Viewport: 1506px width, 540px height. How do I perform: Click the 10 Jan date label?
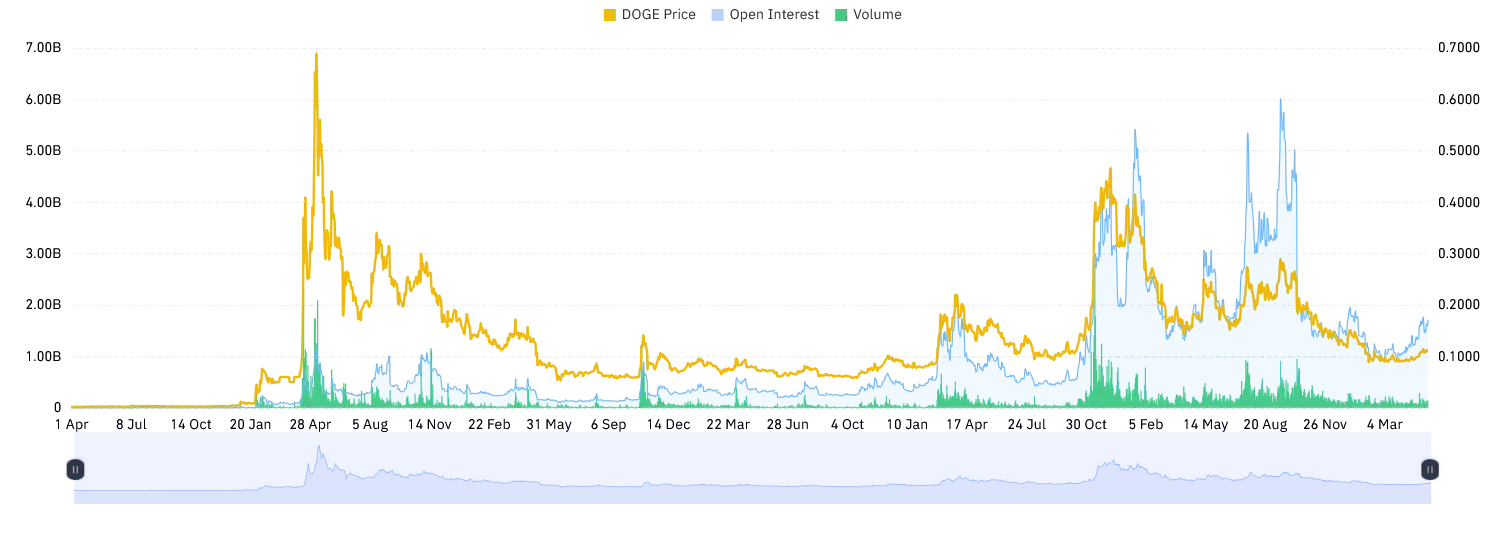tap(907, 424)
